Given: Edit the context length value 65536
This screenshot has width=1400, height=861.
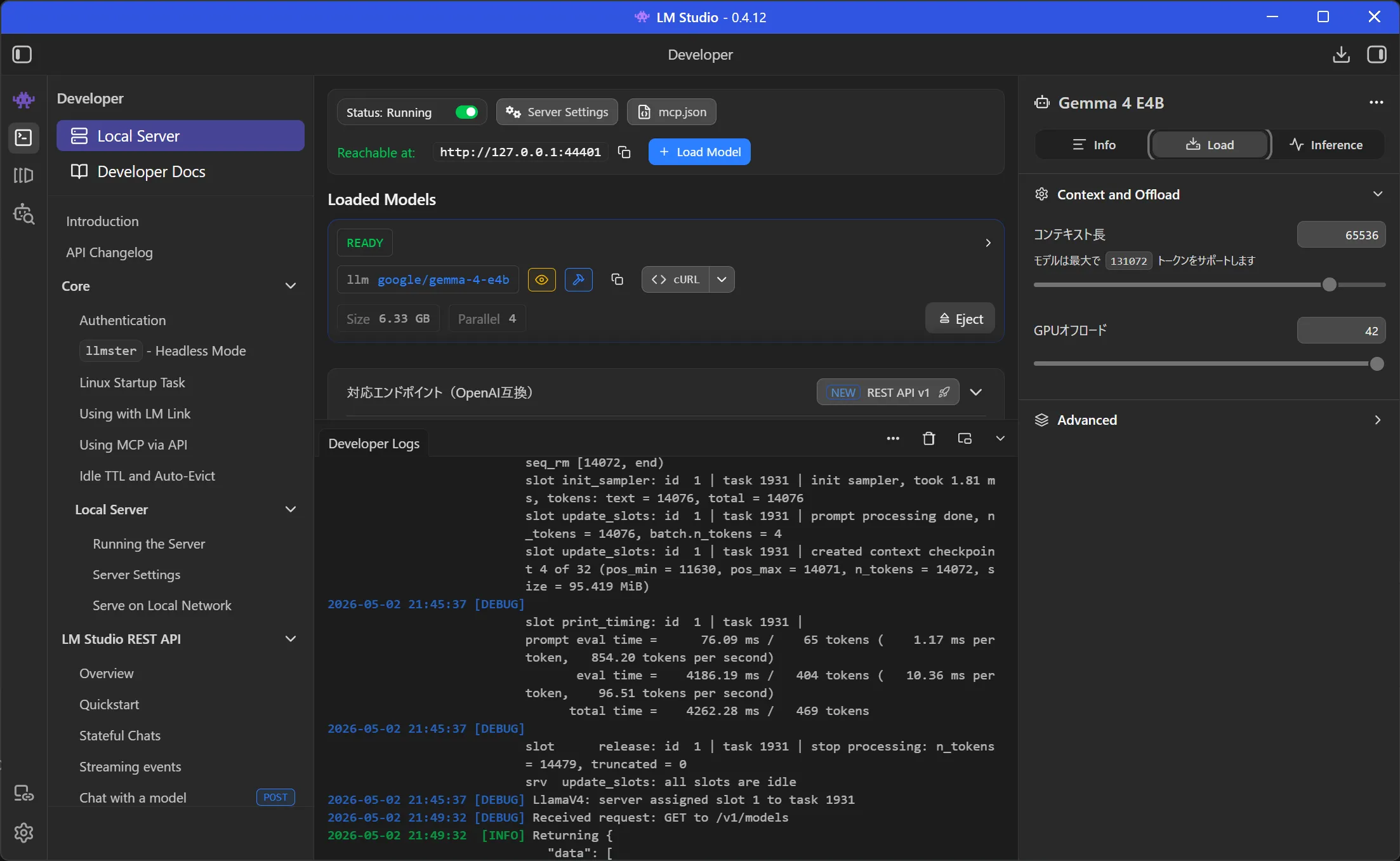Looking at the screenshot, I should [1341, 235].
